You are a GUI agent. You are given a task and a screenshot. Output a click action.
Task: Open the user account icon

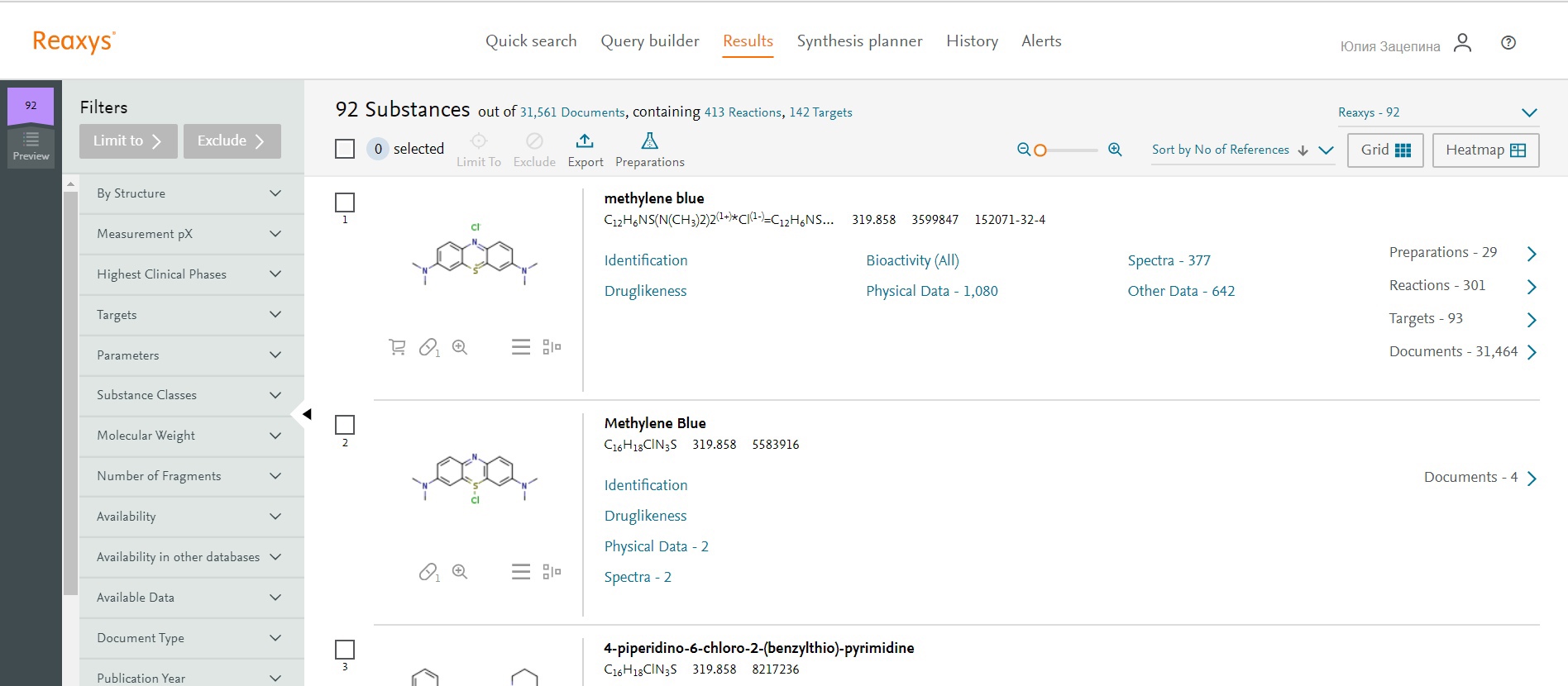1462,42
